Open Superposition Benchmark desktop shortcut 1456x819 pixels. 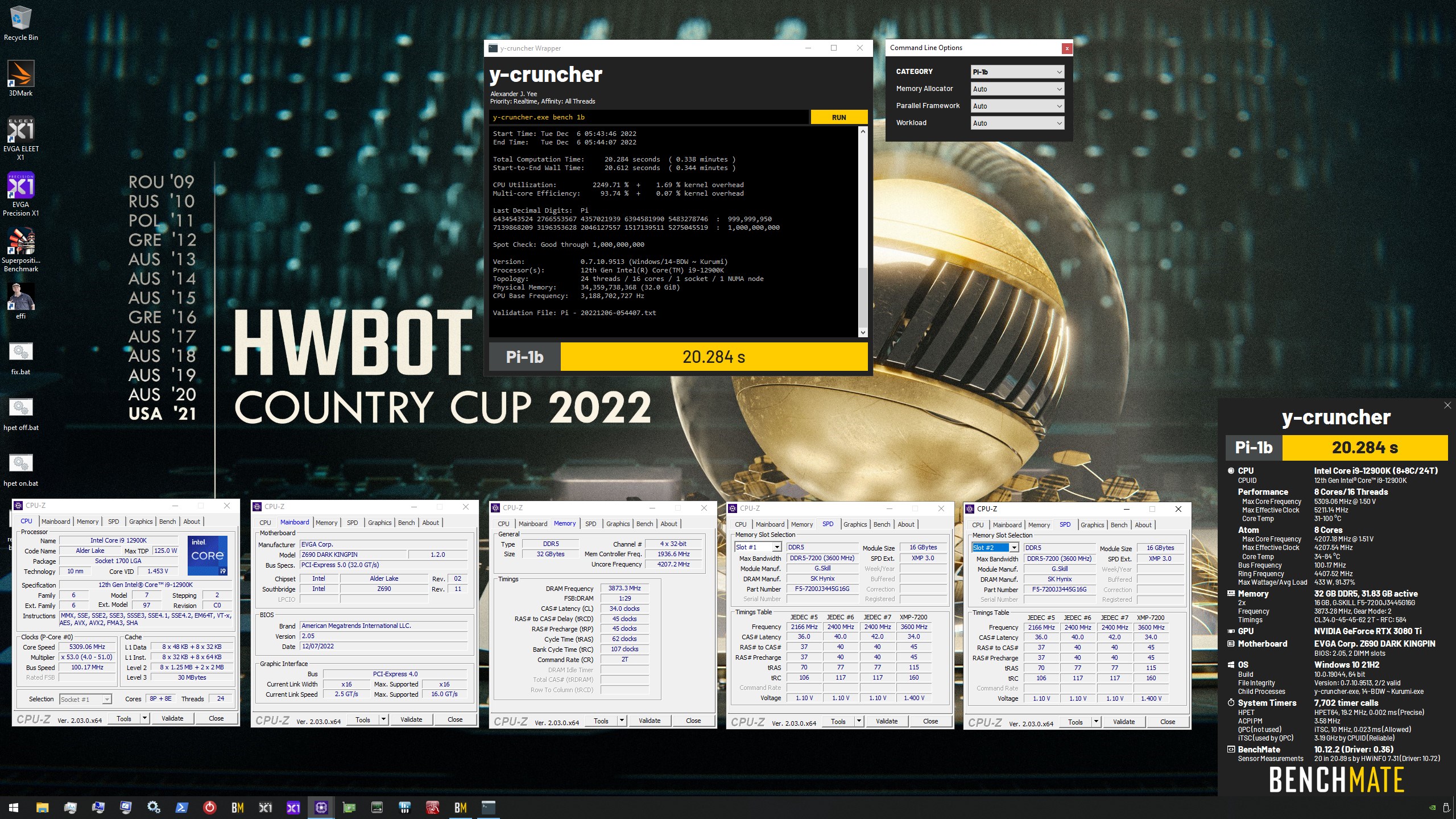coord(21,250)
